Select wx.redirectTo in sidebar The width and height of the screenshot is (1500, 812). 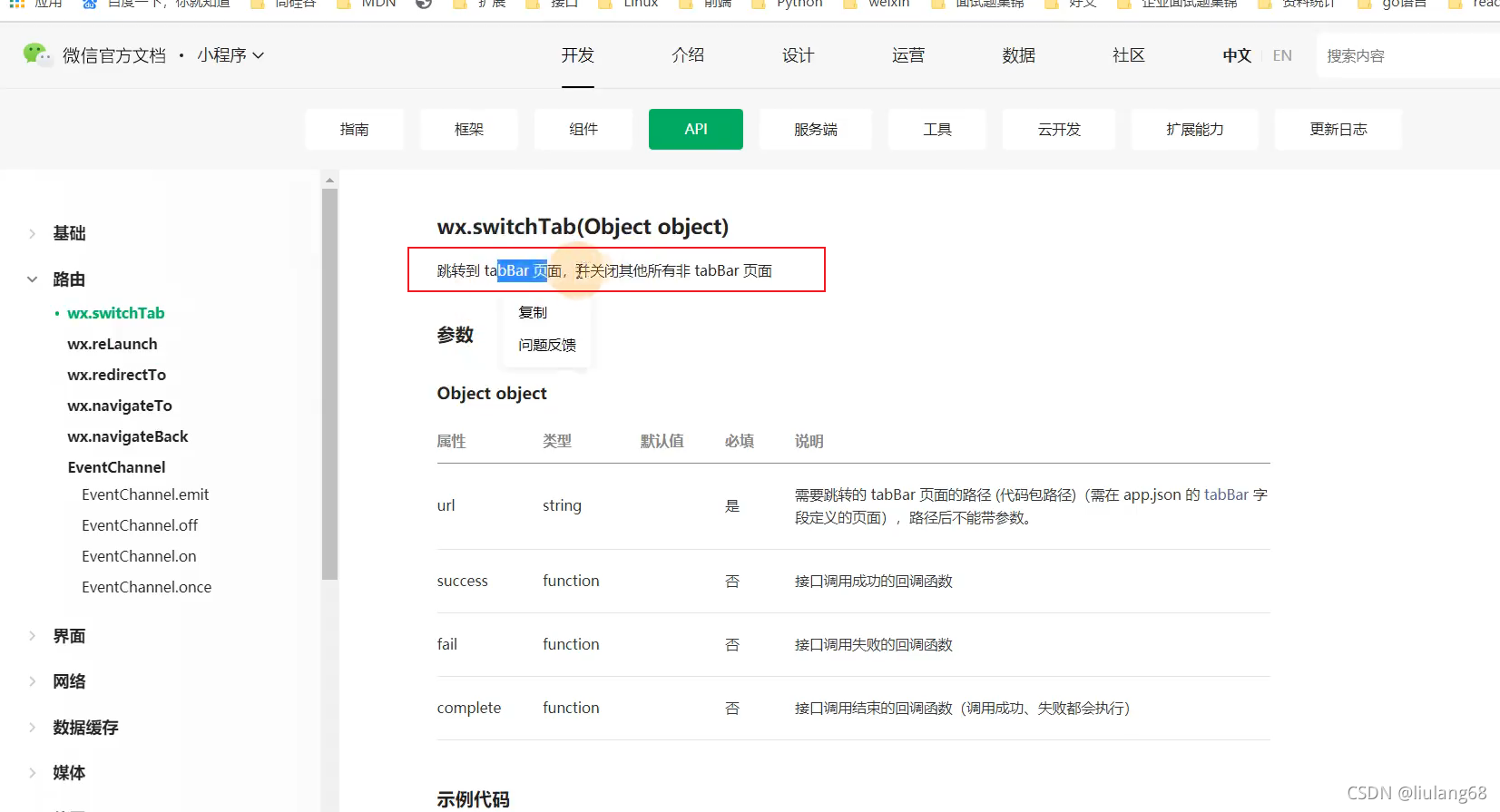click(117, 375)
